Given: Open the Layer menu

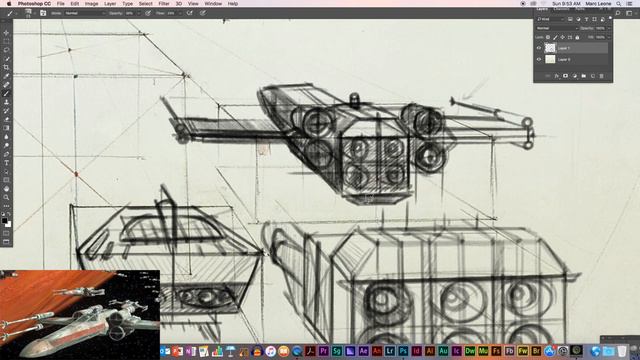Looking at the screenshot, I should point(110,4).
